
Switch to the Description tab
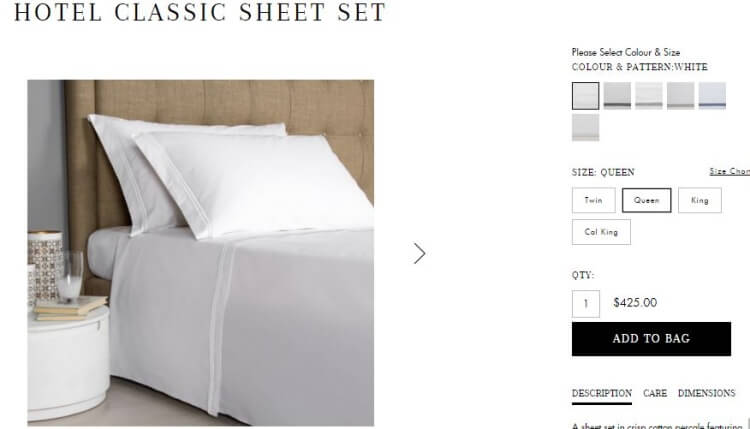pyautogui.click(x=602, y=394)
